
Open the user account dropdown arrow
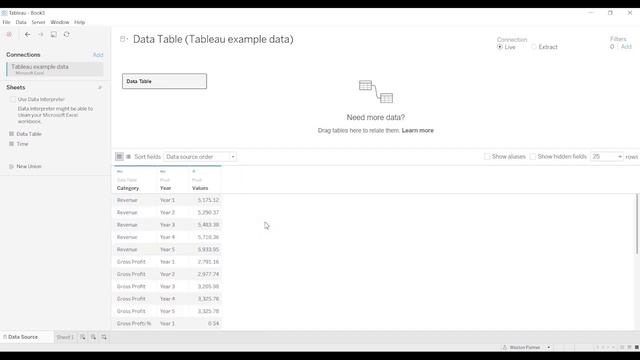(x=549, y=347)
